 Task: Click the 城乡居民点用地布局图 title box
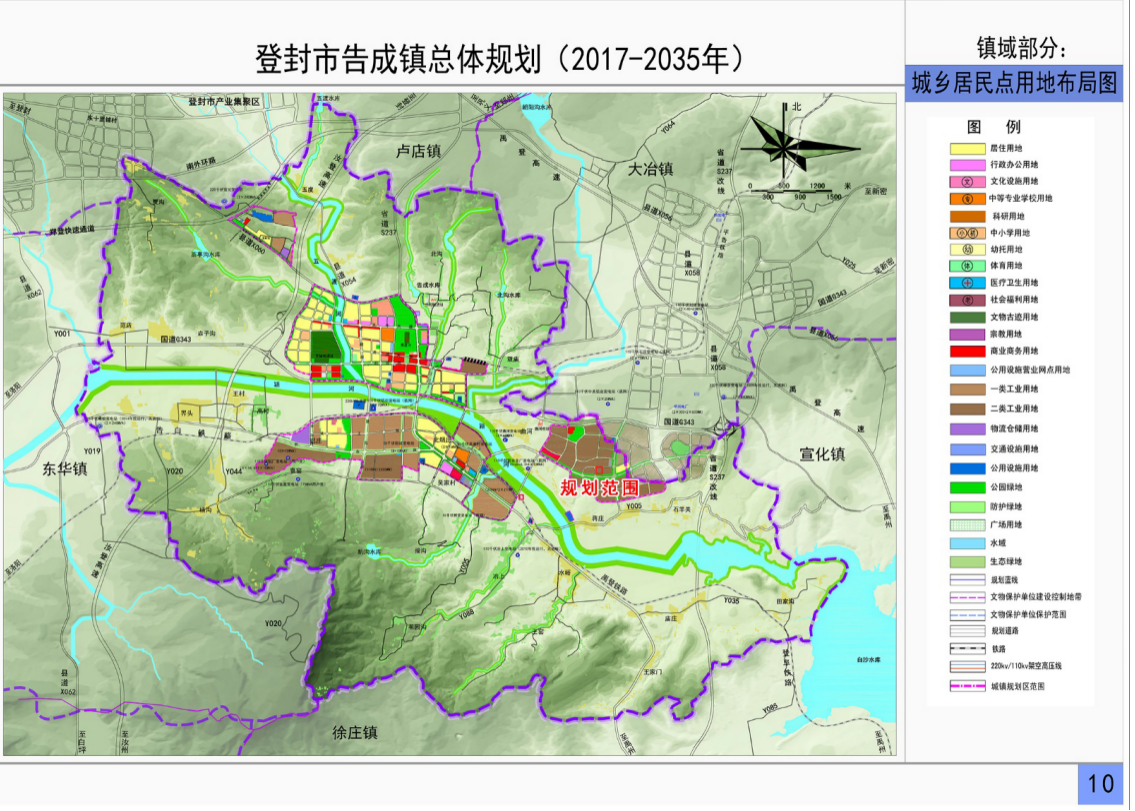(1014, 85)
